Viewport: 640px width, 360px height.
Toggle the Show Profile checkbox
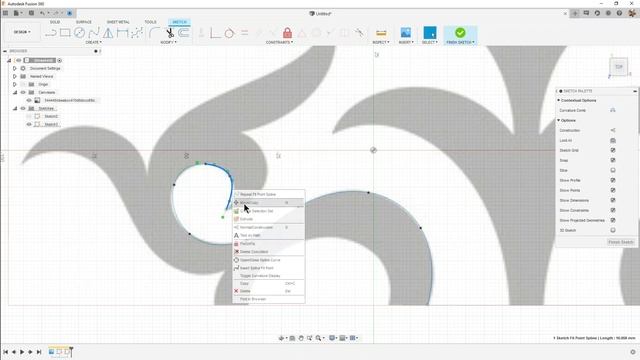pyautogui.click(x=613, y=180)
